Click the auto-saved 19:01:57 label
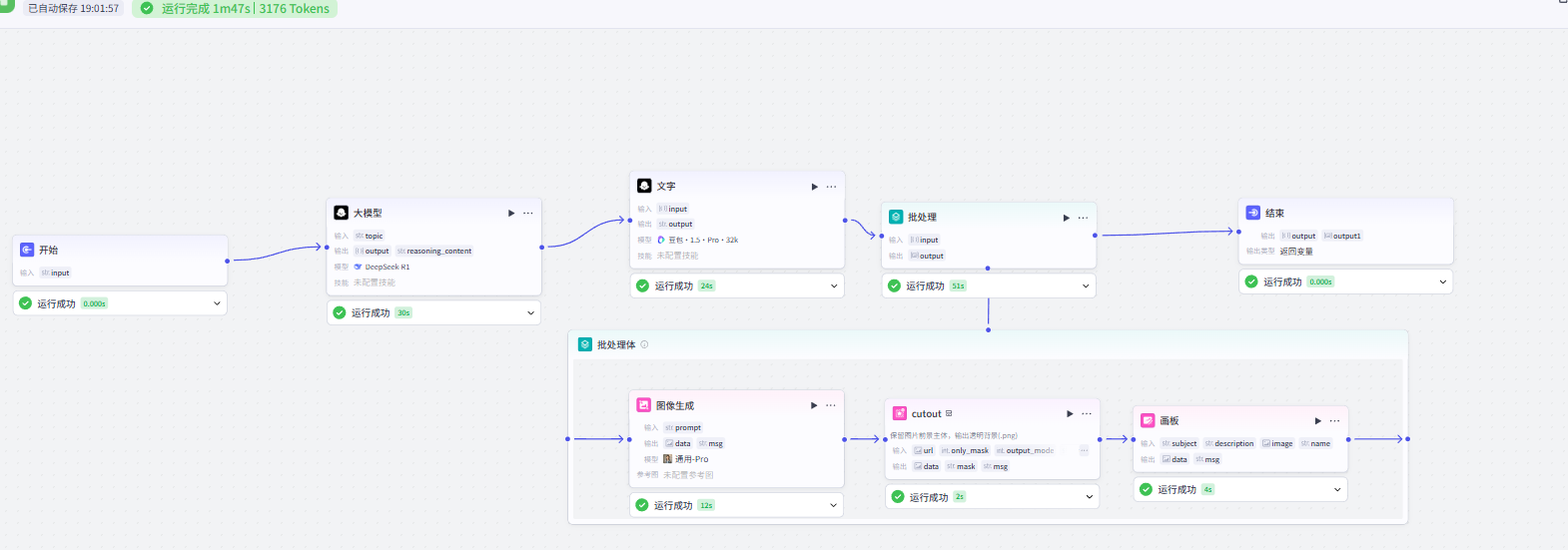The height and width of the screenshot is (550, 1568). (x=73, y=9)
